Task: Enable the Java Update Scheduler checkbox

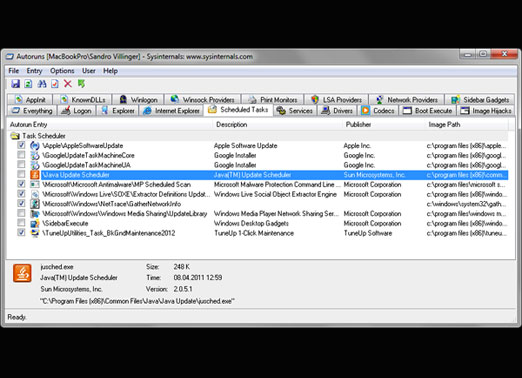Action: 21,174
